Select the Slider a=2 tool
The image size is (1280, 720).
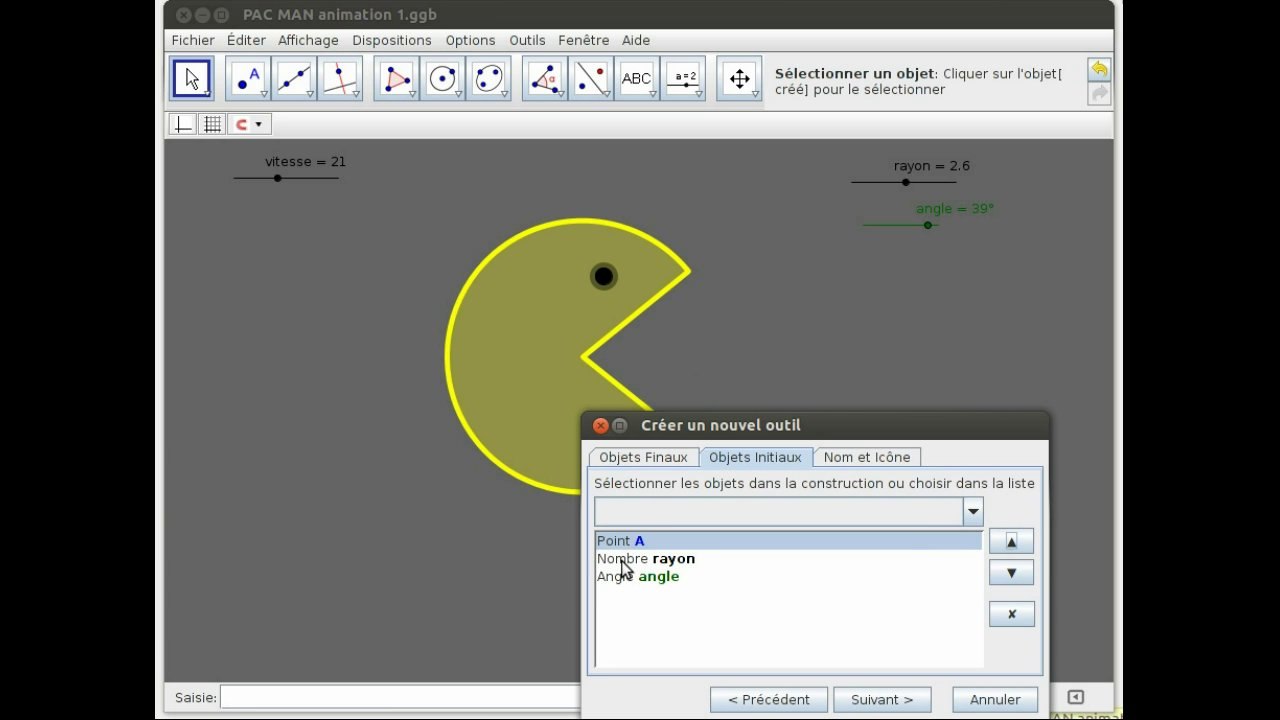tap(683, 79)
